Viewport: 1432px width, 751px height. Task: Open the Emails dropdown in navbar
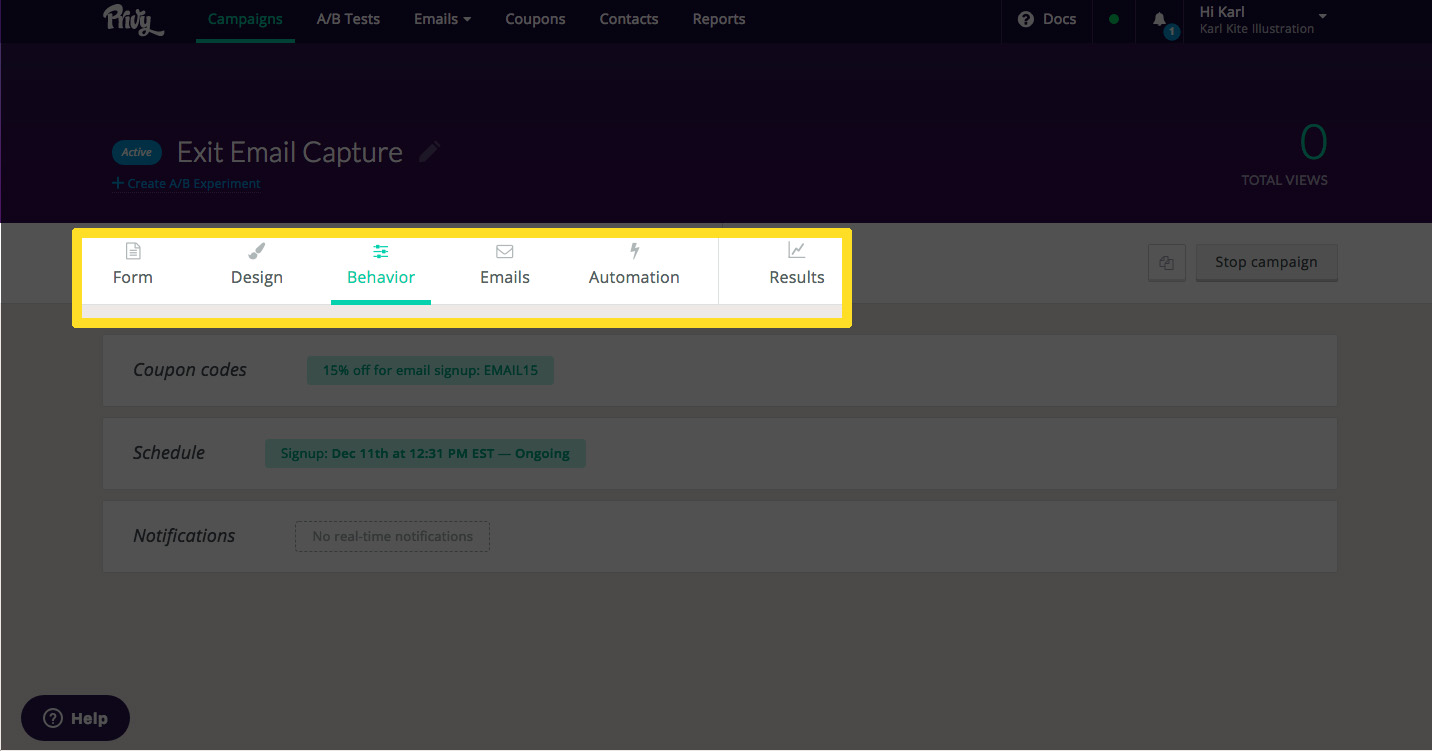[442, 19]
